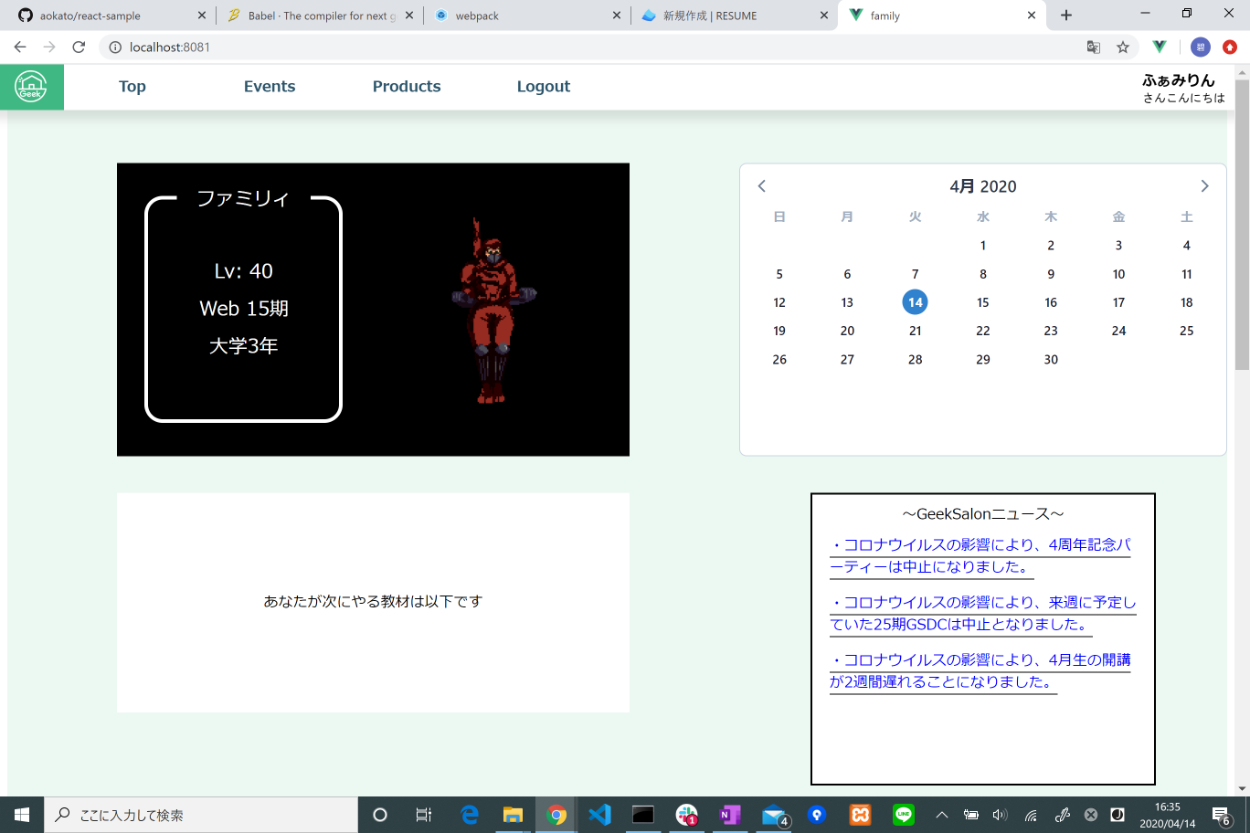Go to next month in calendar

(1204, 186)
